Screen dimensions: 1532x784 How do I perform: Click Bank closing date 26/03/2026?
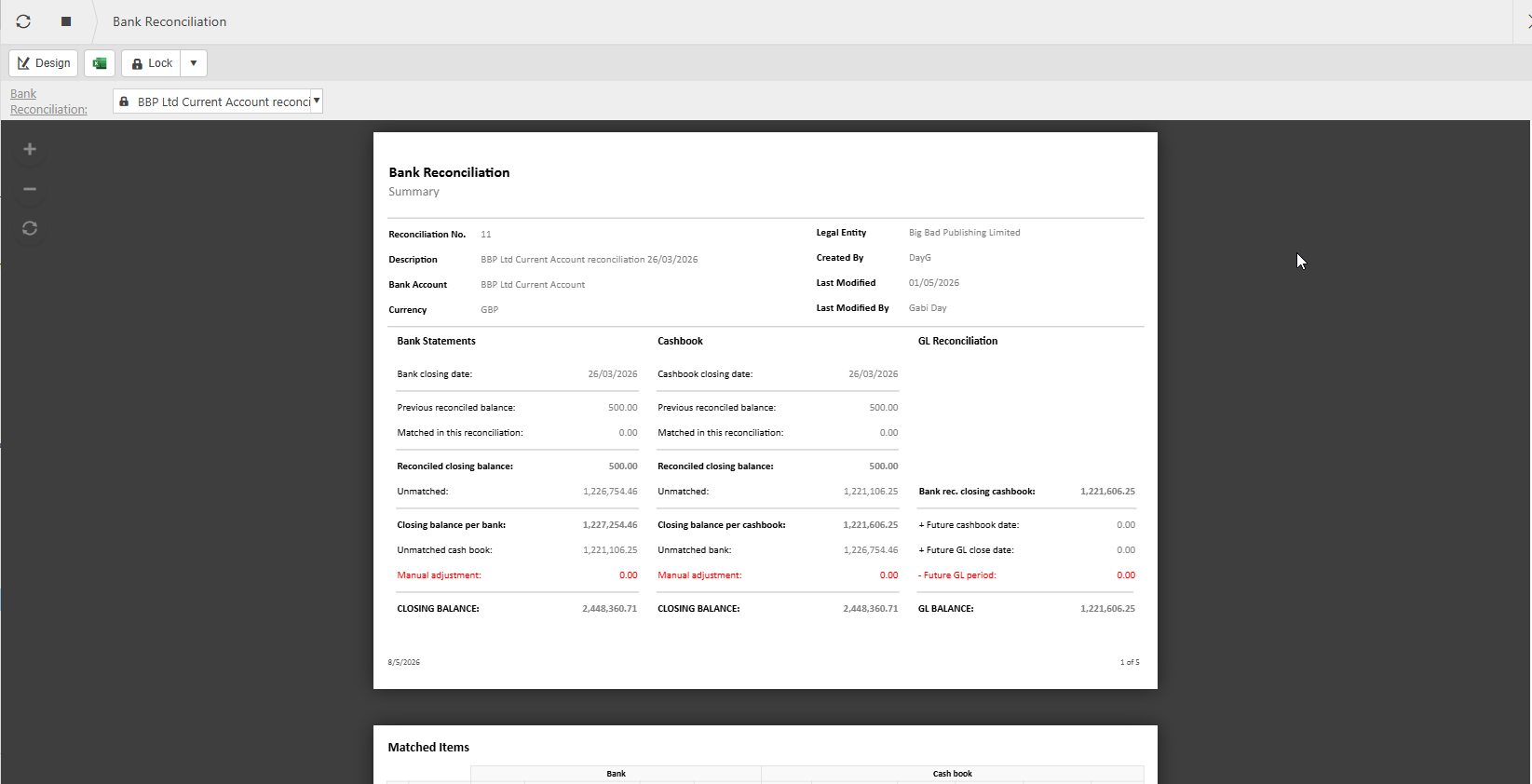click(x=613, y=374)
